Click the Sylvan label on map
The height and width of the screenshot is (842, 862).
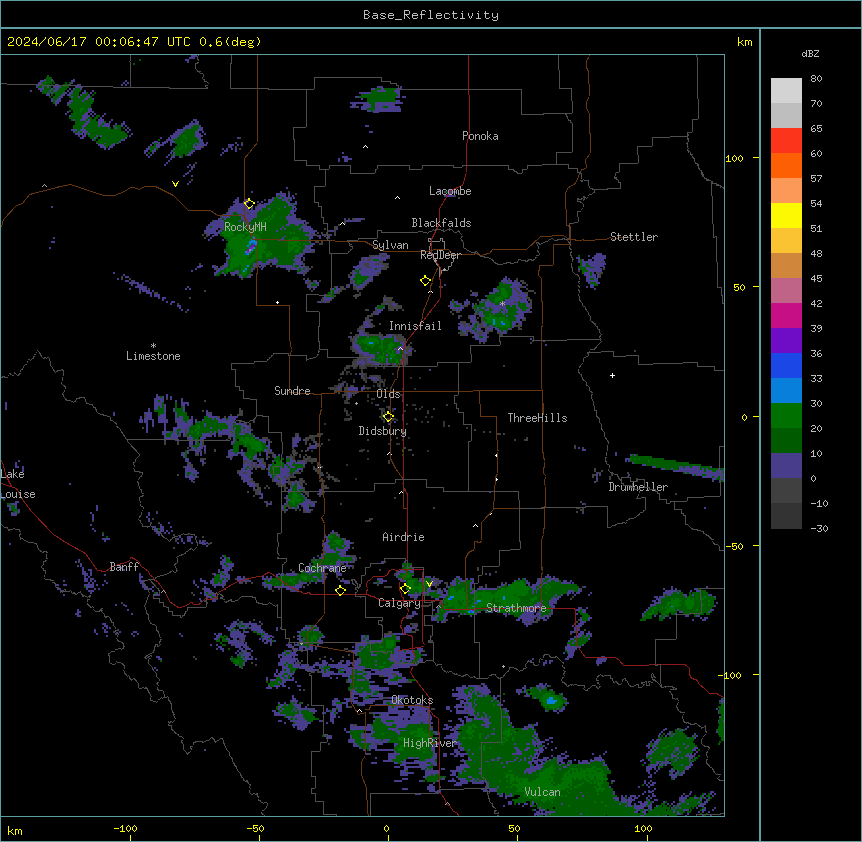[390, 245]
